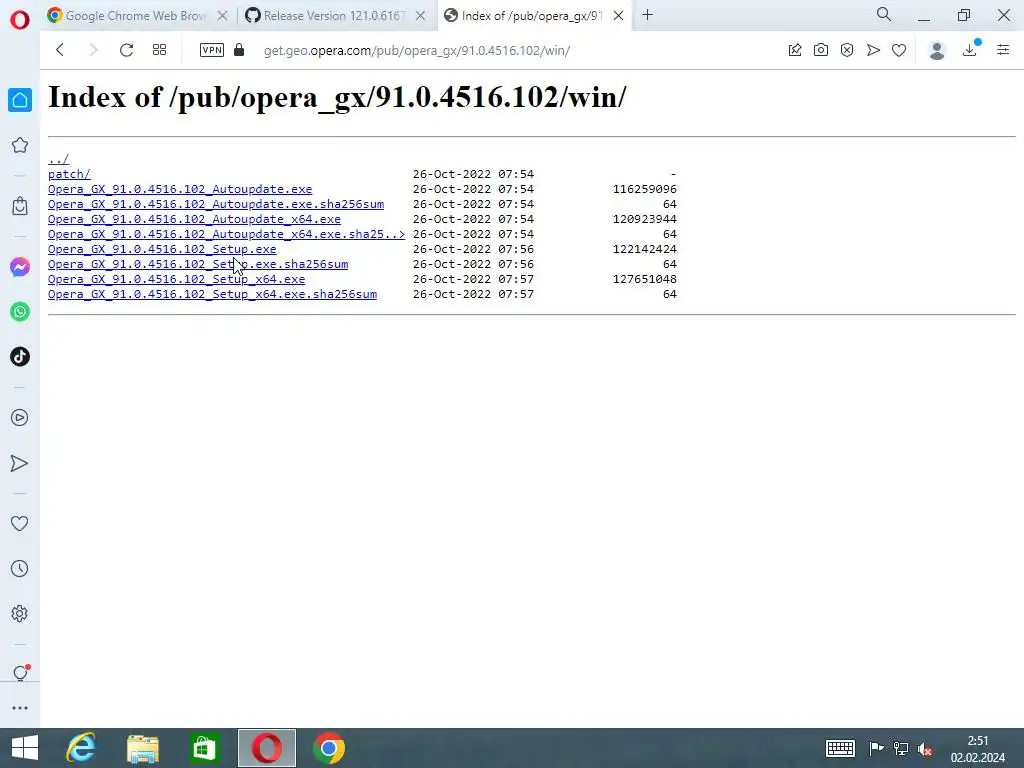Take a snapshot with camera icon
1024x768 pixels.
(821, 50)
